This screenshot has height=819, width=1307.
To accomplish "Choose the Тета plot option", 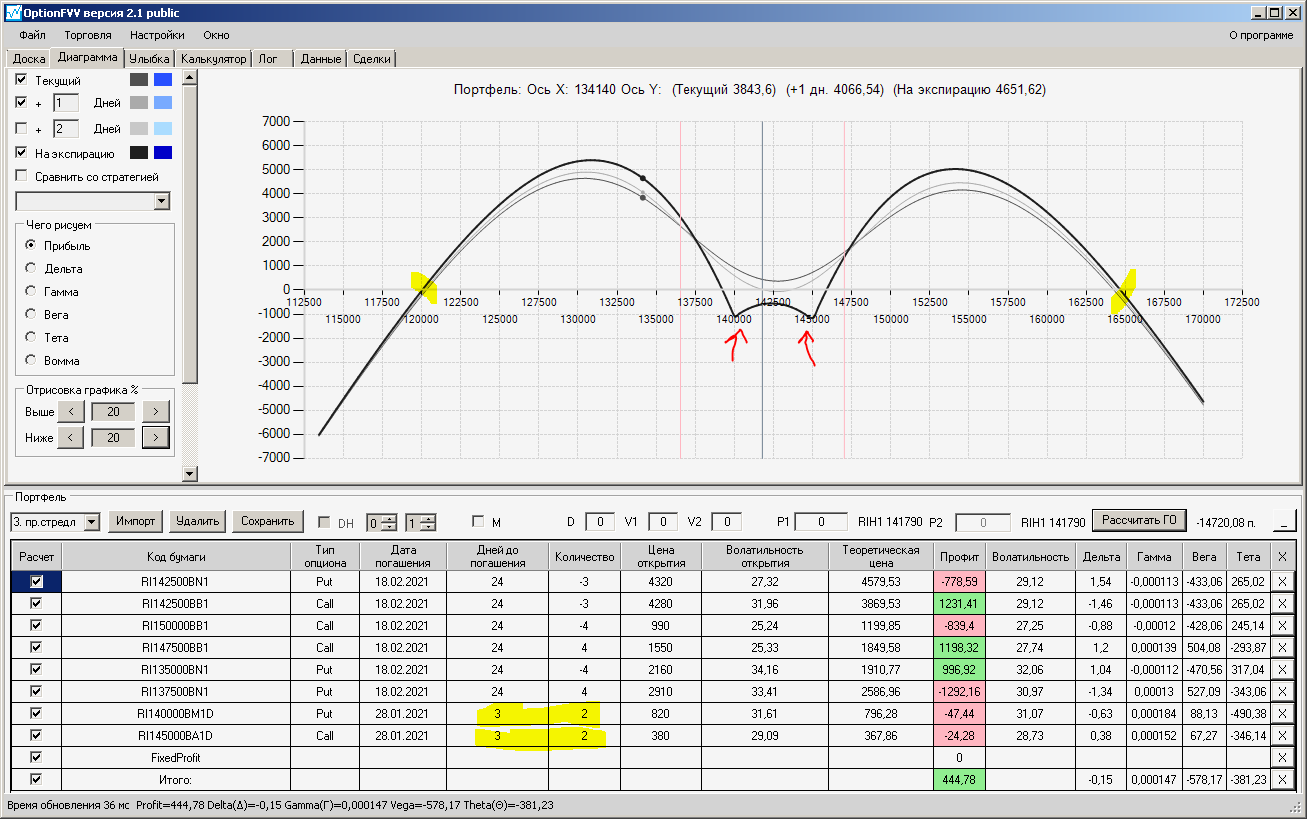I will click(31, 337).
